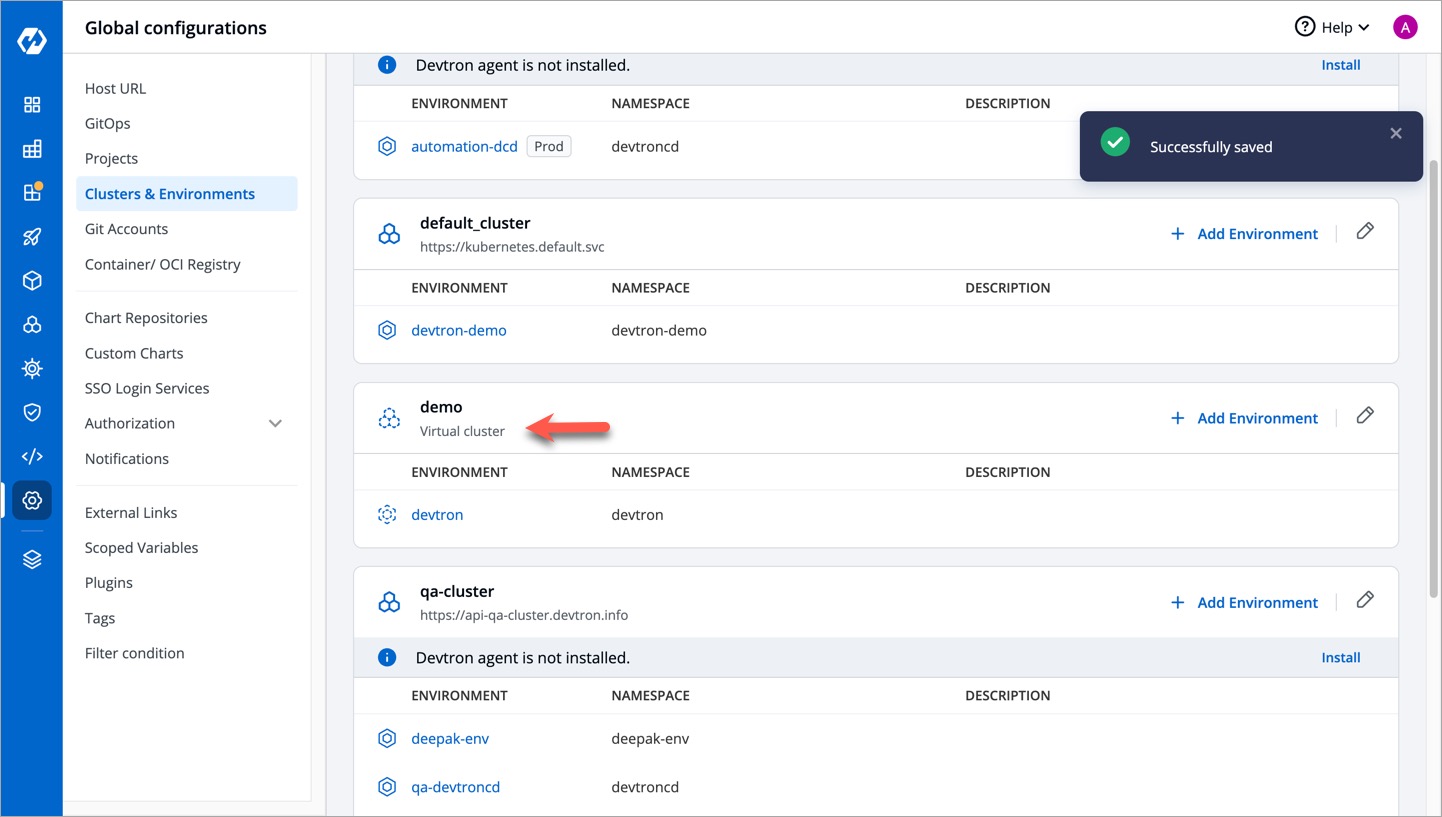The width and height of the screenshot is (1442, 817).
Task: Open the Clusters hexagon icon in sidebar
Action: 32,325
